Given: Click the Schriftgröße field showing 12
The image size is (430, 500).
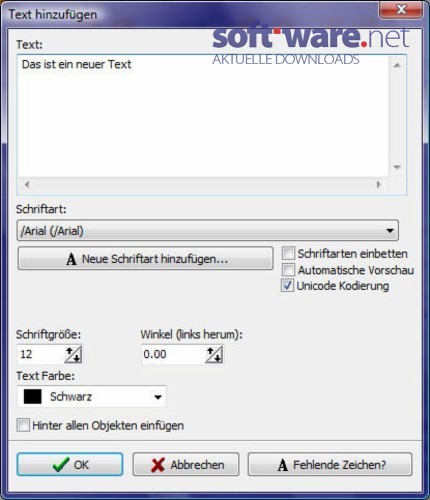Looking at the screenshot, I should point(41,354).
